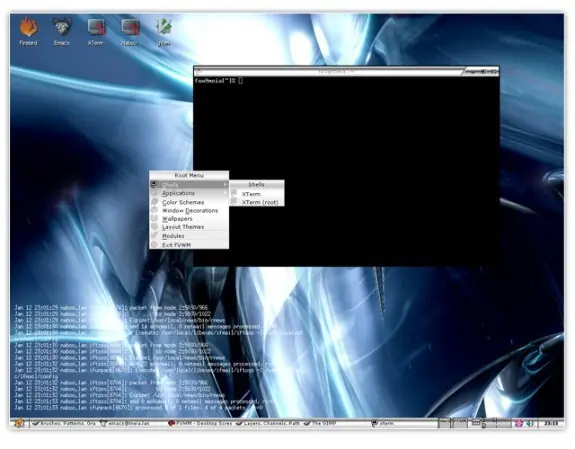
Task: Expand the Applications submenu arrow
Action: pyautogui.click(x=225, y=193)
